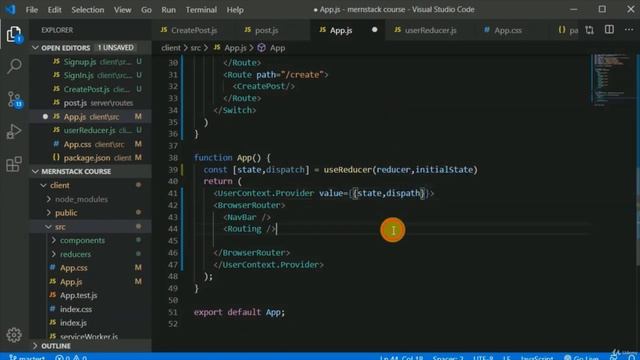Click the VS Code logo icon in title bar
640x360 pixels.
(x=11, y=9)
